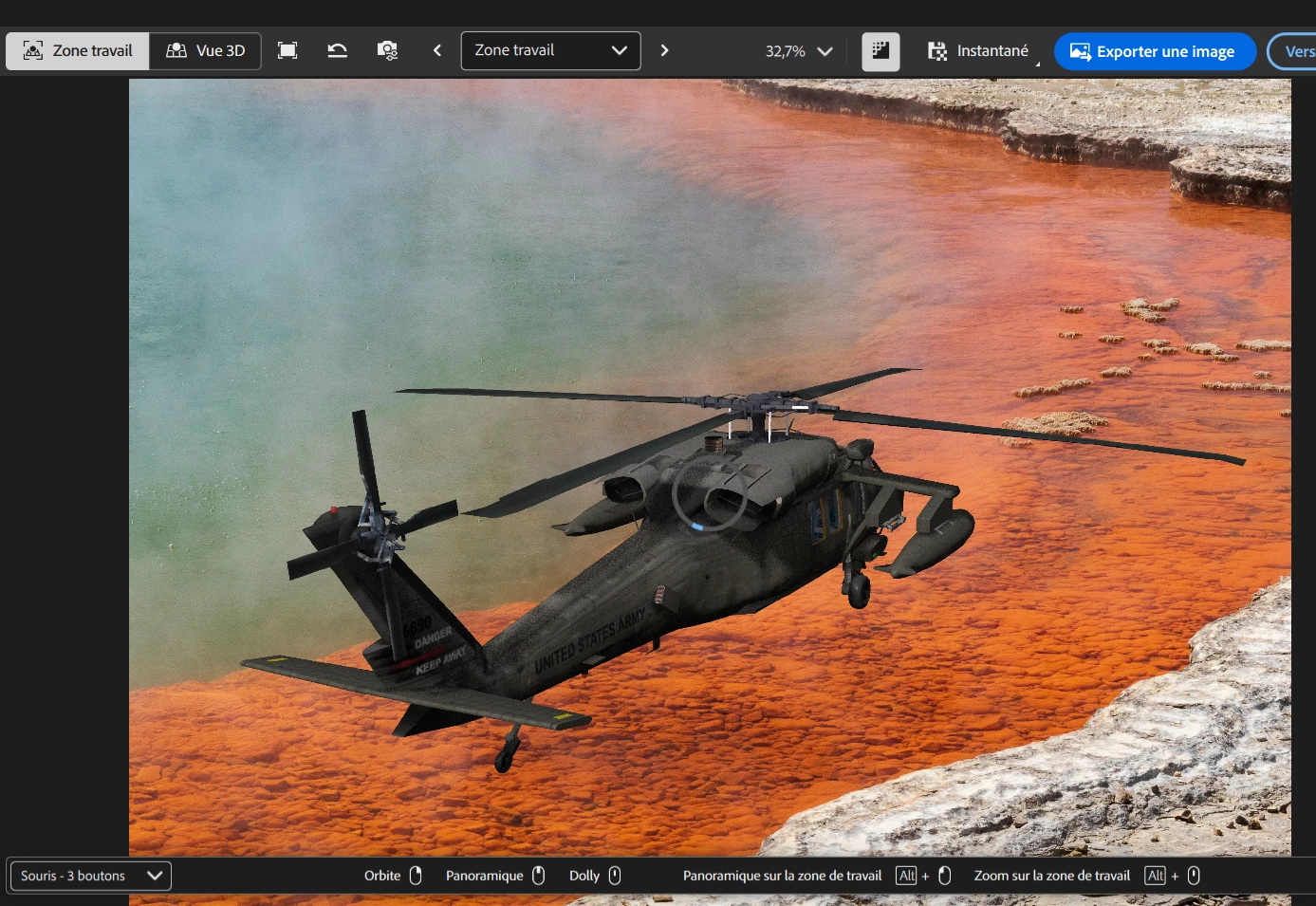
Task: Toggle the render preview button
Action: click(x=880, y=51)
